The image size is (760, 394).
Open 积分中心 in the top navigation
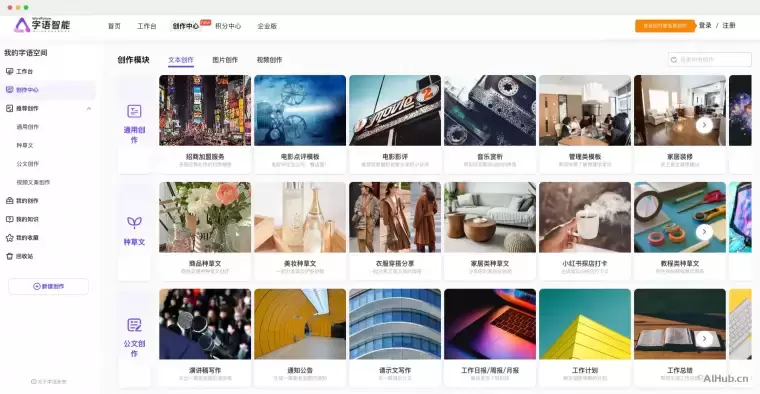pyautogui.click(x=228, y=26)
